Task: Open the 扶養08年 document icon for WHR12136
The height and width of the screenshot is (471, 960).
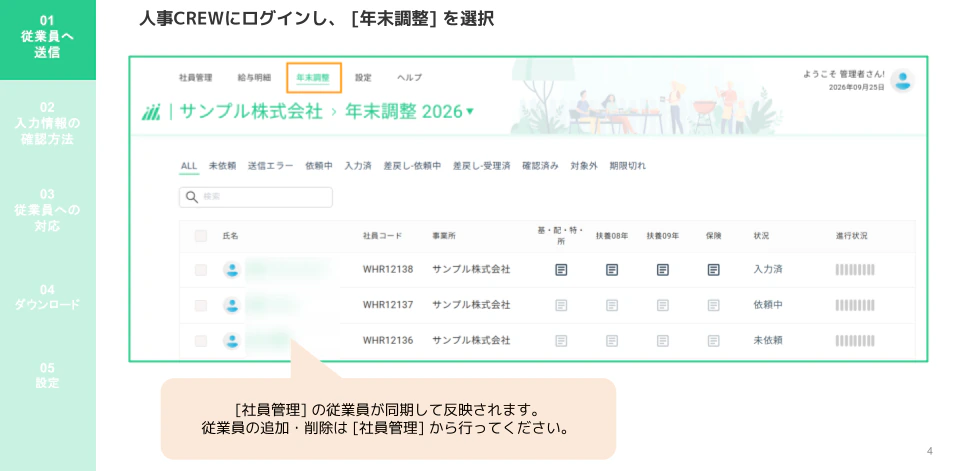Action: point(612,341)
